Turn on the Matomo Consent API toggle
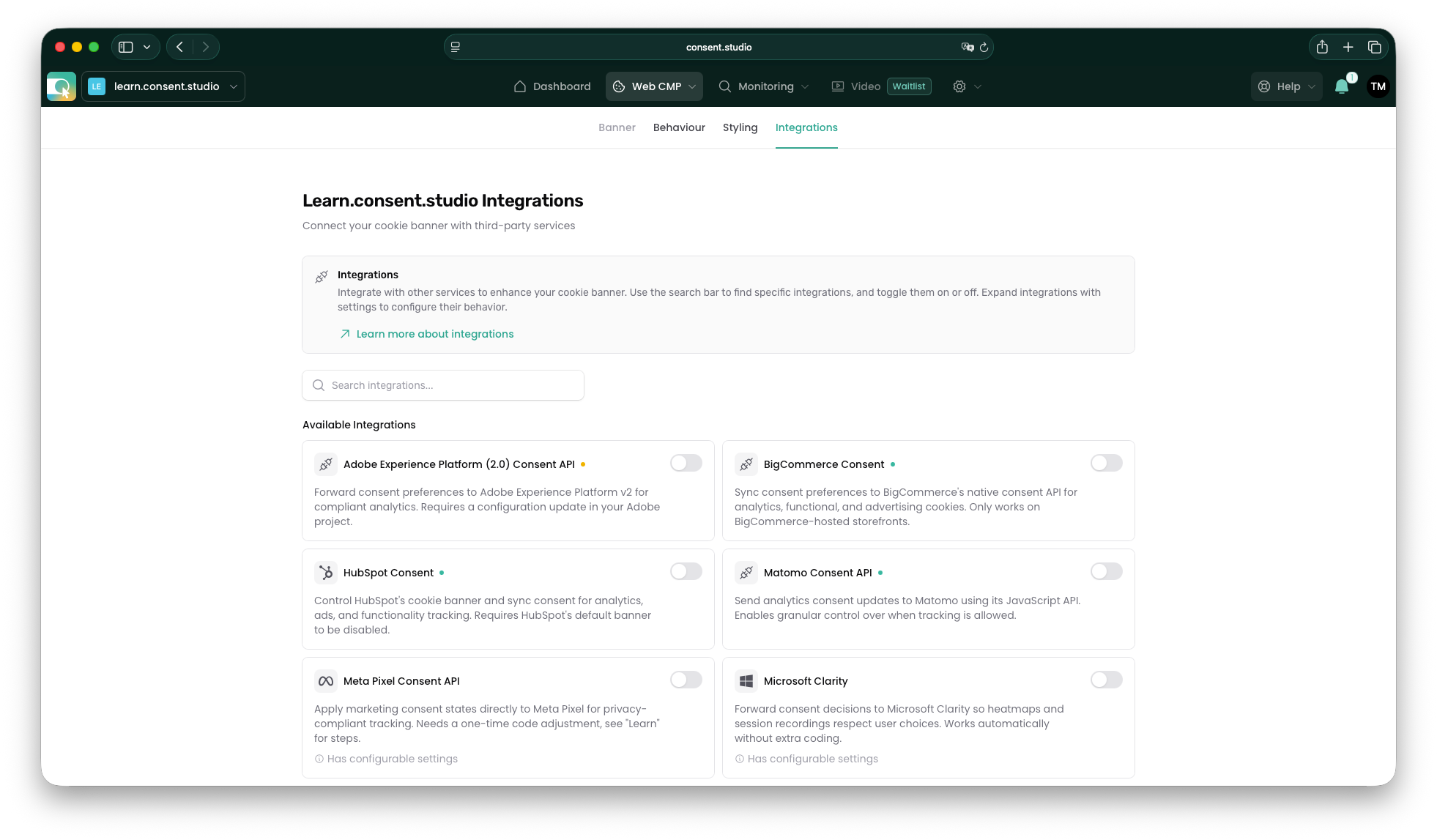Viewport: 1437px width, 840px height. (x=1107, y=571)
